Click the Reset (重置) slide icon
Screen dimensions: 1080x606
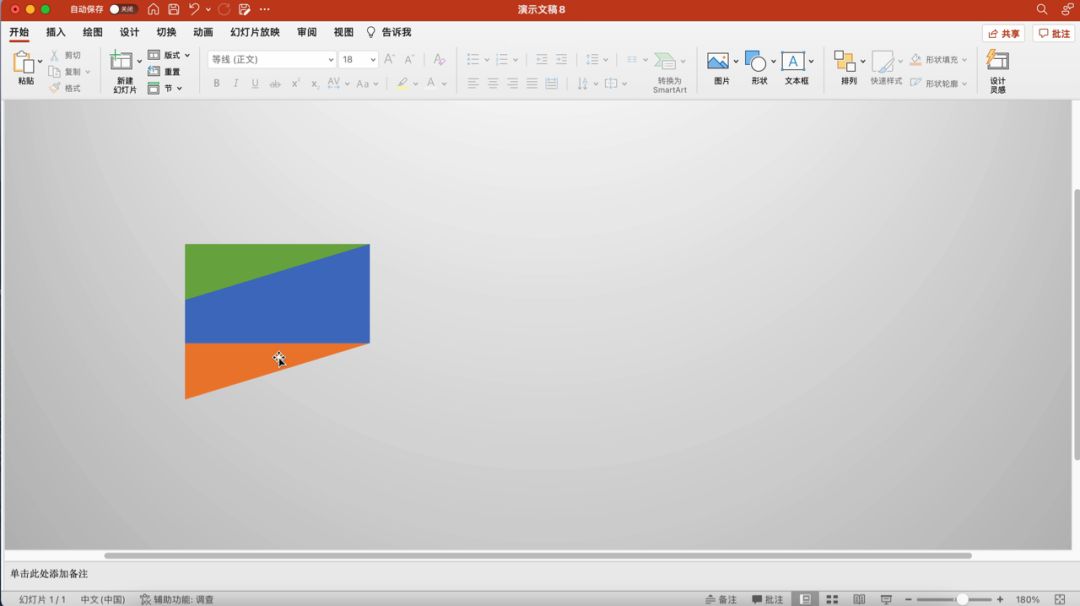(154, 72)
